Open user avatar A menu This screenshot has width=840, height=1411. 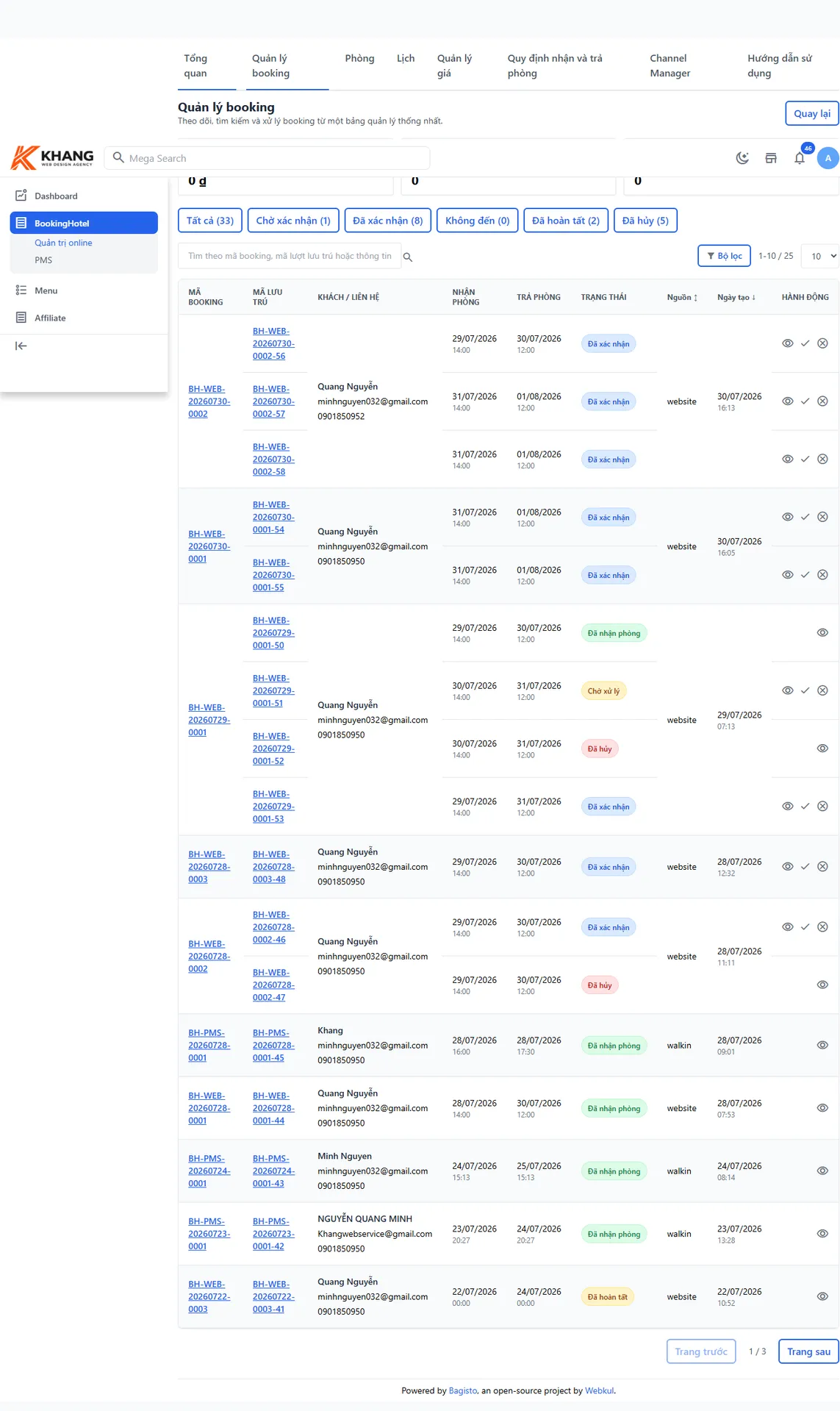(x=828, y=158)
